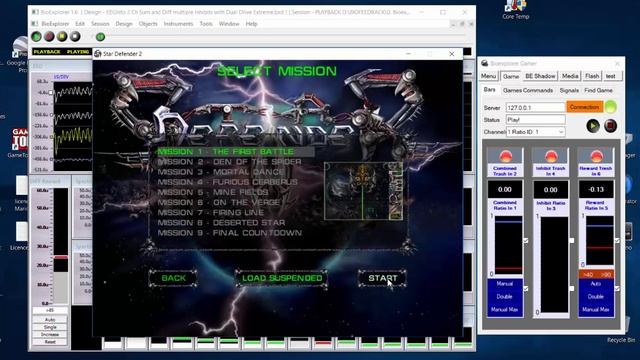Click the Increase button under threshold meter
640x360 pixels.
[x=50, y=335]
